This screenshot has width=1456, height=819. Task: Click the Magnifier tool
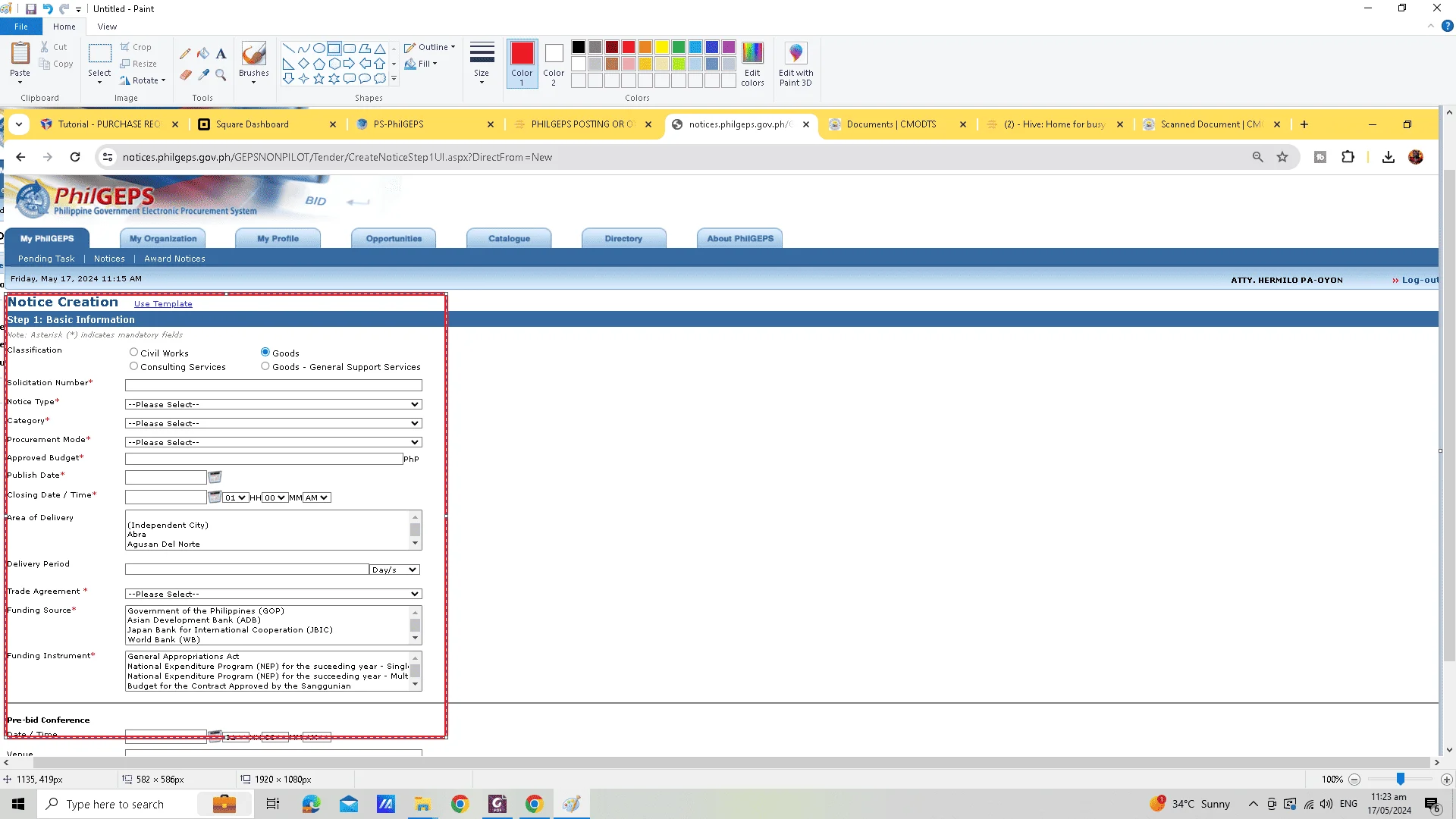point(221,75)
